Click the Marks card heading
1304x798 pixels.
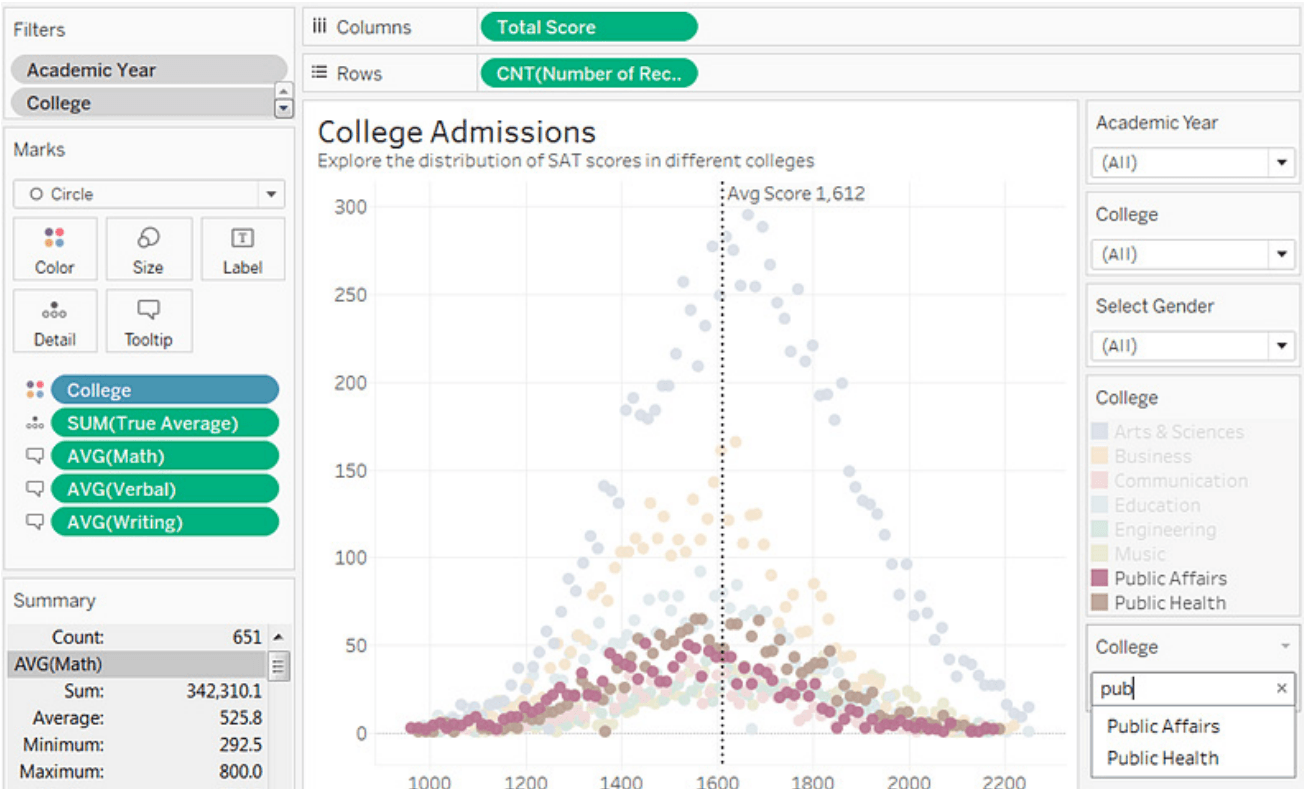point(39,149)
